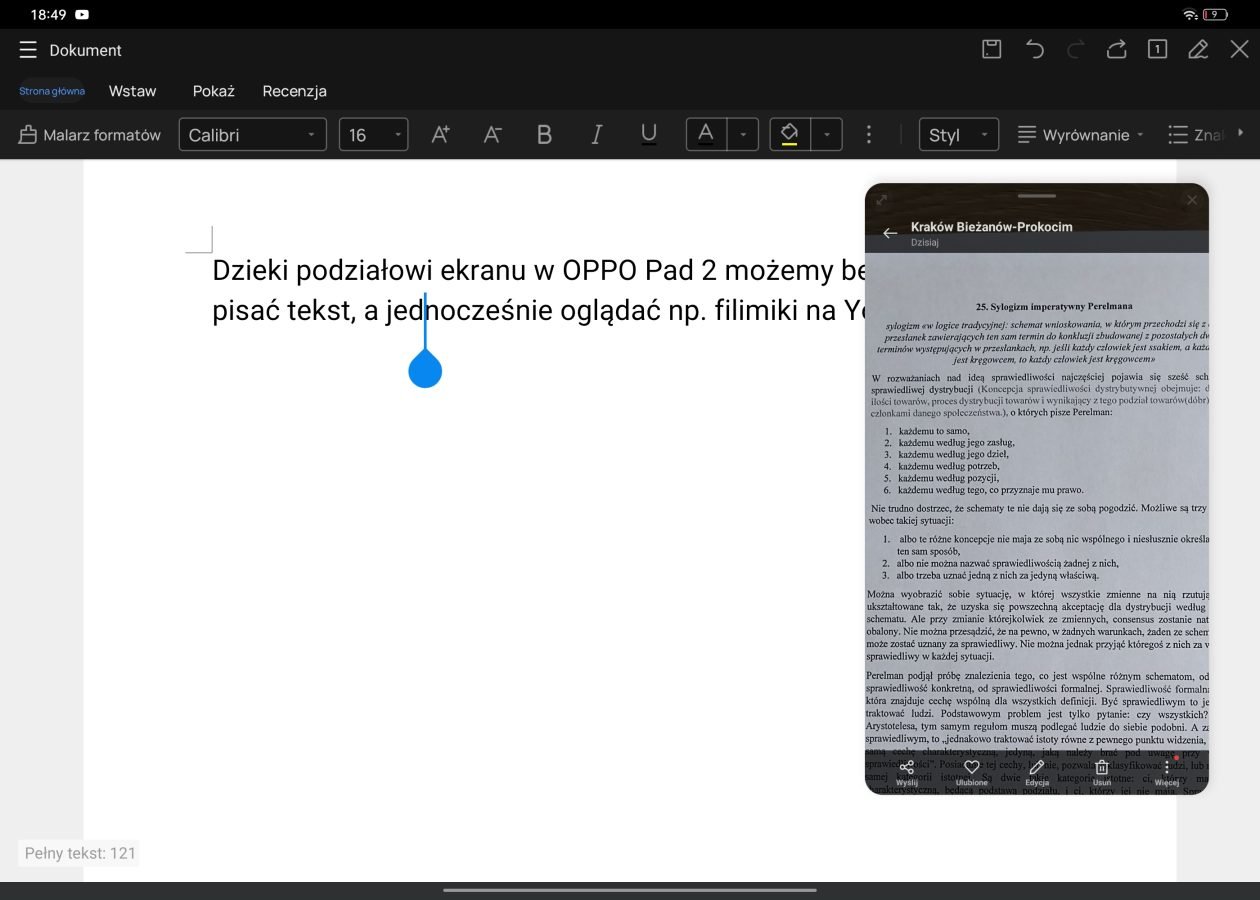
Task: Switch to the Pokaż tab
Action: pyautogui.click(x=214, y=91)
